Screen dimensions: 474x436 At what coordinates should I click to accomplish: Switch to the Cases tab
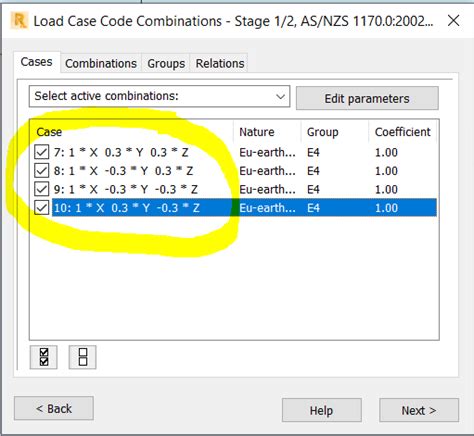click(36, 62)
